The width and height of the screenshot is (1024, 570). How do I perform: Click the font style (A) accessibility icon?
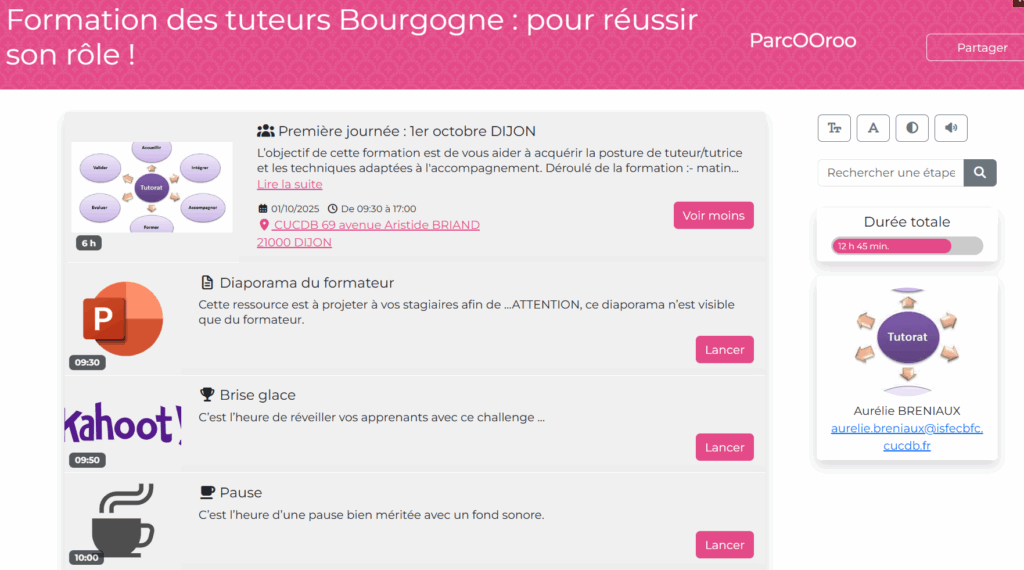(873, 128)
